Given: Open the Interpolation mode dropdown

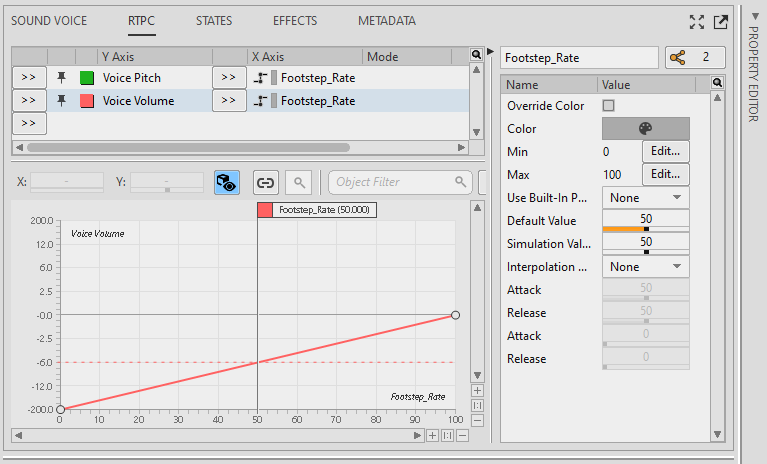Looking at the screenshot, I should 645,267.
